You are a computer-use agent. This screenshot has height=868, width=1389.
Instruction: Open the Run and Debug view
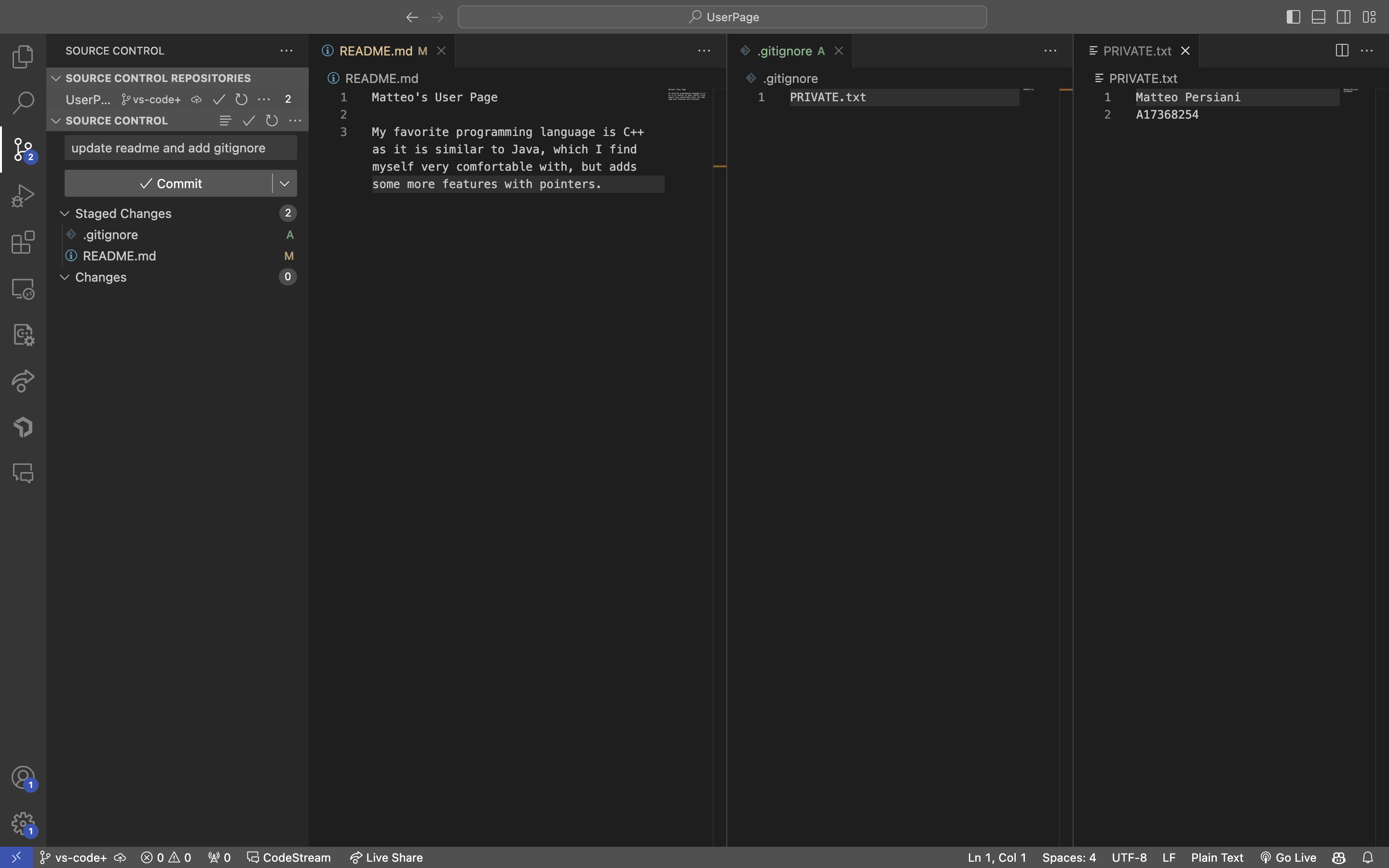tap(23, 196)
